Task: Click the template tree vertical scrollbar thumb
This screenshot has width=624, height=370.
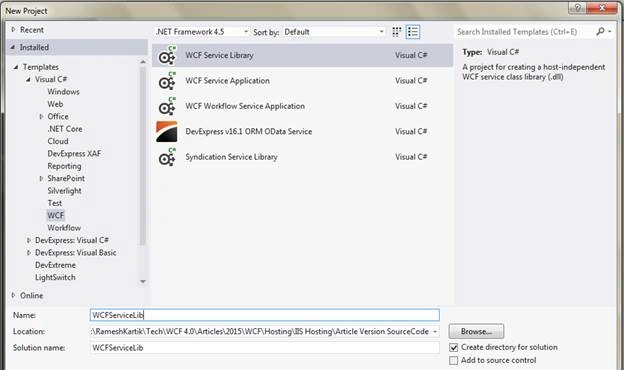Action: click(x=143, y=156)
